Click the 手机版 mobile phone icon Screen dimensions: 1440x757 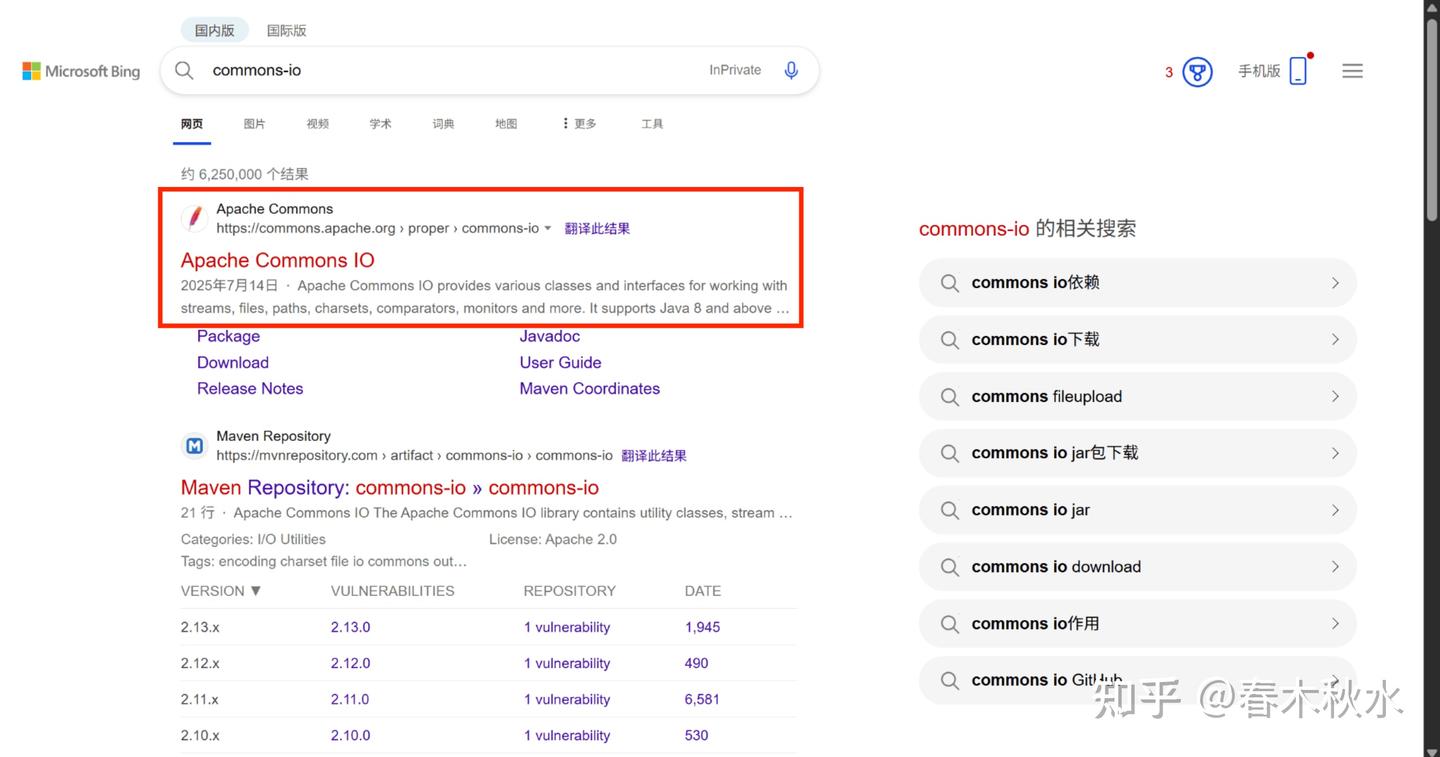[x=1298, y=70]
